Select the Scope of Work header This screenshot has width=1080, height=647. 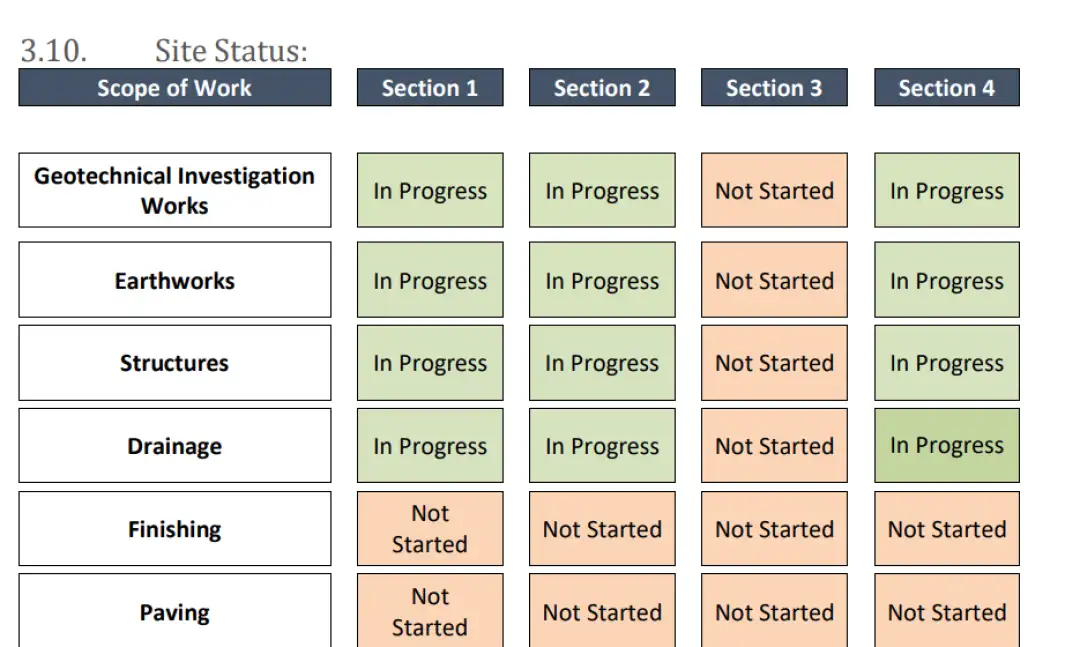[174, 88]
